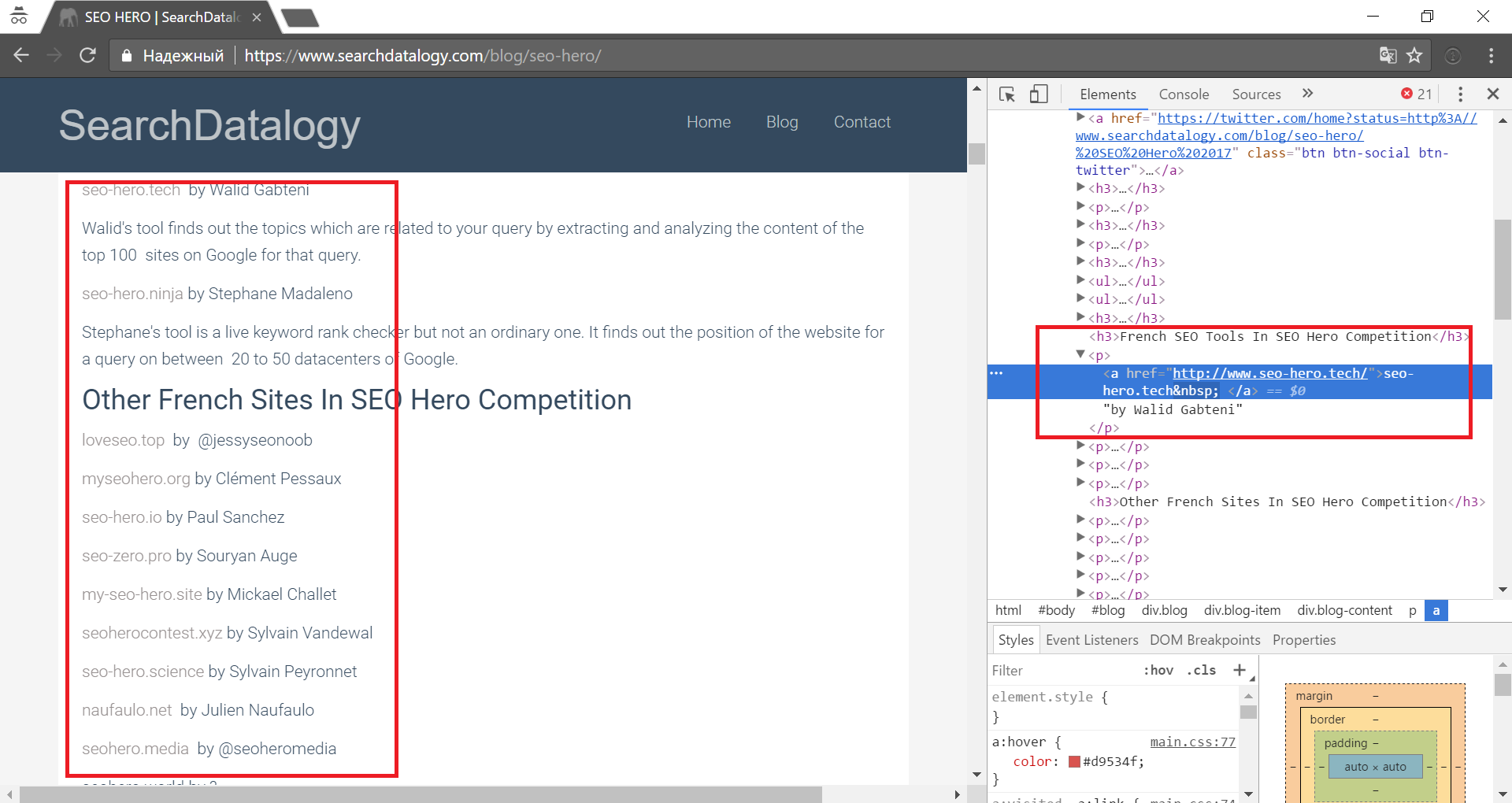This screenshot has height=803, width=1512.
Task: Open myseohero.org link
Action: coord(136,479)
